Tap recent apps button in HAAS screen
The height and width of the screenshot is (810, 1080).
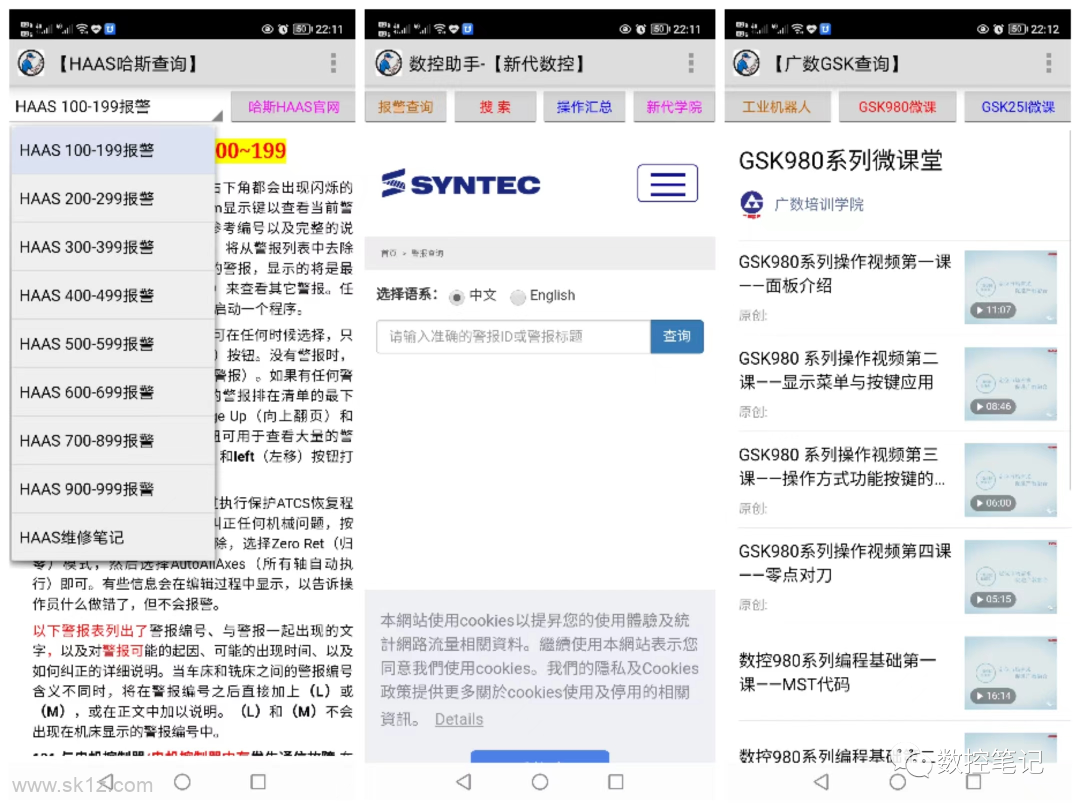(x=258, y=782)
